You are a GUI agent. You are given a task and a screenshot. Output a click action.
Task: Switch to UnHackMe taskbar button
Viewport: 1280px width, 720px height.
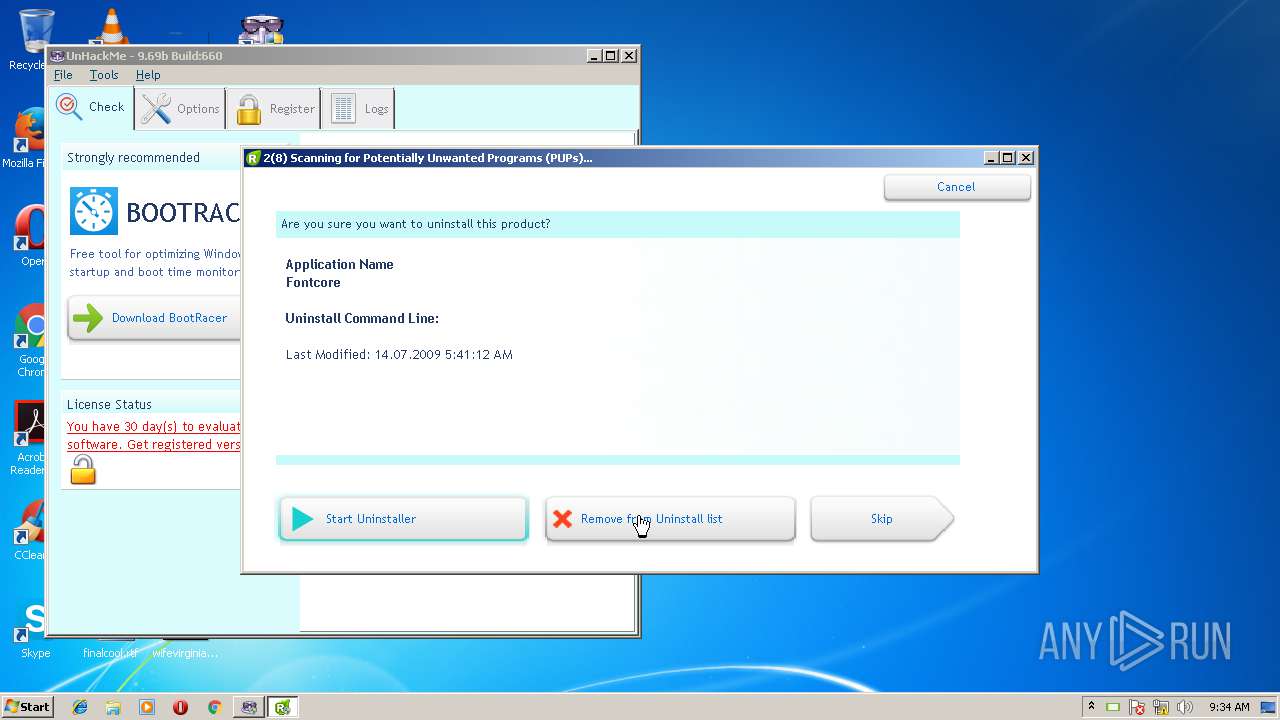249,707
